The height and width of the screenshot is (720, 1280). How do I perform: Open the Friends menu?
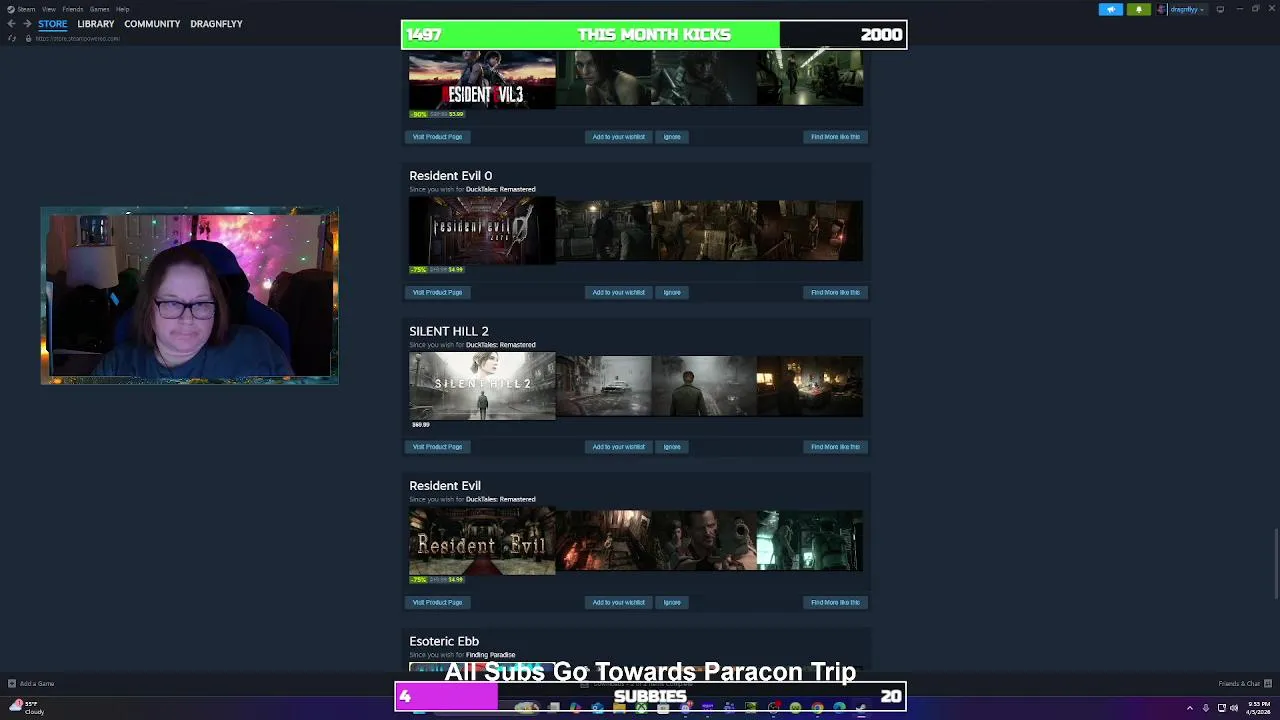(73, 9)
